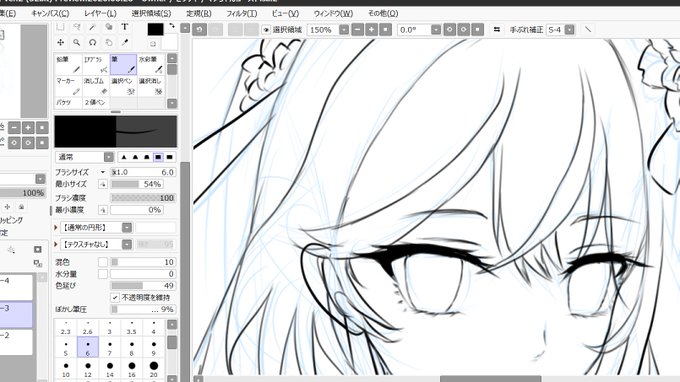Viewport: 680px width, 382px height.
Task: Rotate canvas counterclockwise toolbar button
Action: pyautogui.click(x=449, y=29)
